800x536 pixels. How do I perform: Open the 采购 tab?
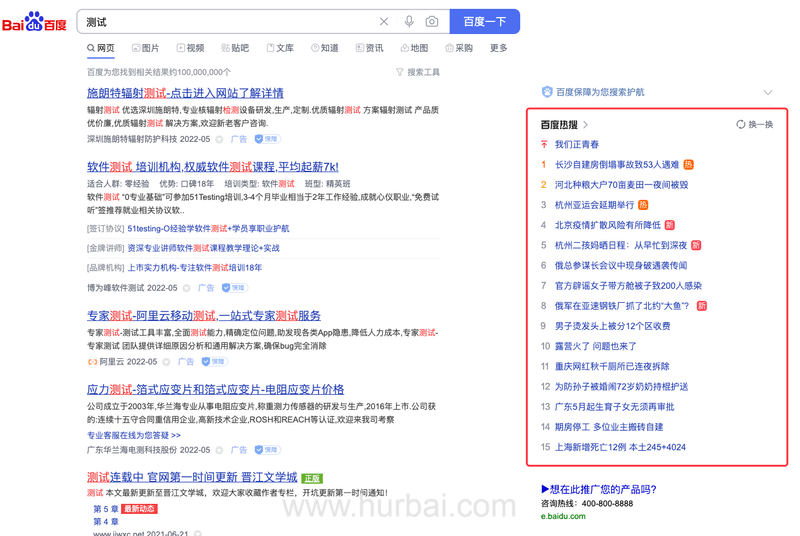459,48
